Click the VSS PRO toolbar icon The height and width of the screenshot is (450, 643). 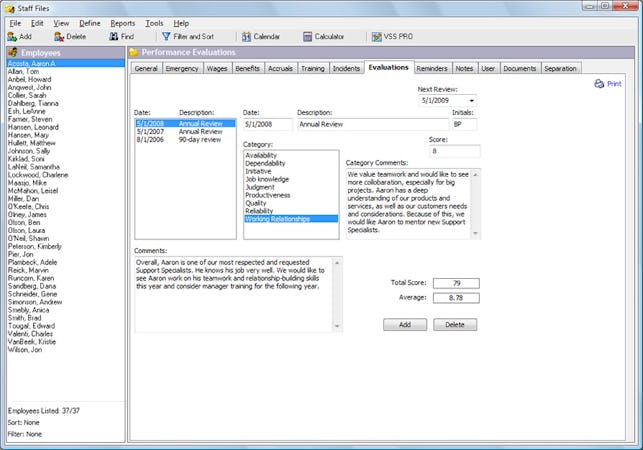pos(377,36)
